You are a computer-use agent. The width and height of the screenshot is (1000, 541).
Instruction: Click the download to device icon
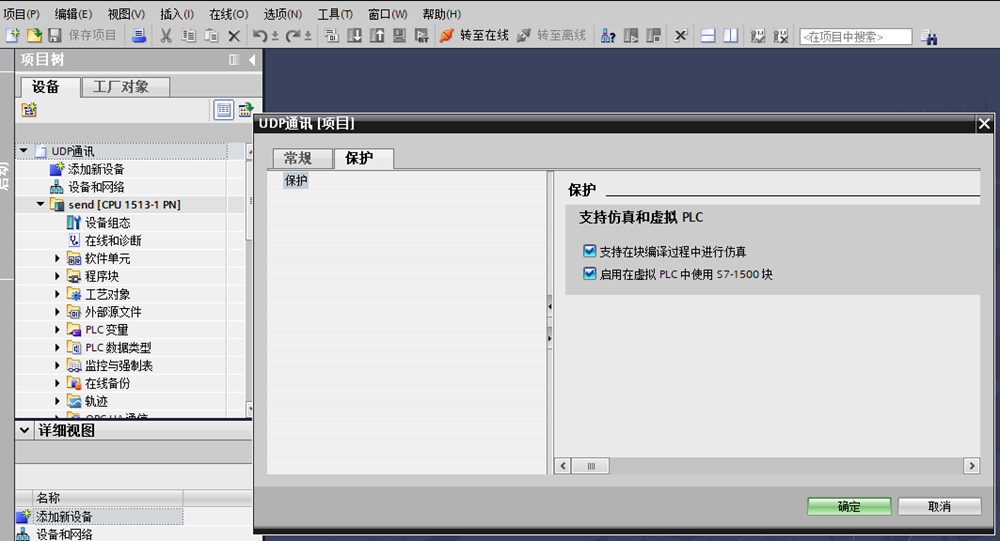(354, 36)
